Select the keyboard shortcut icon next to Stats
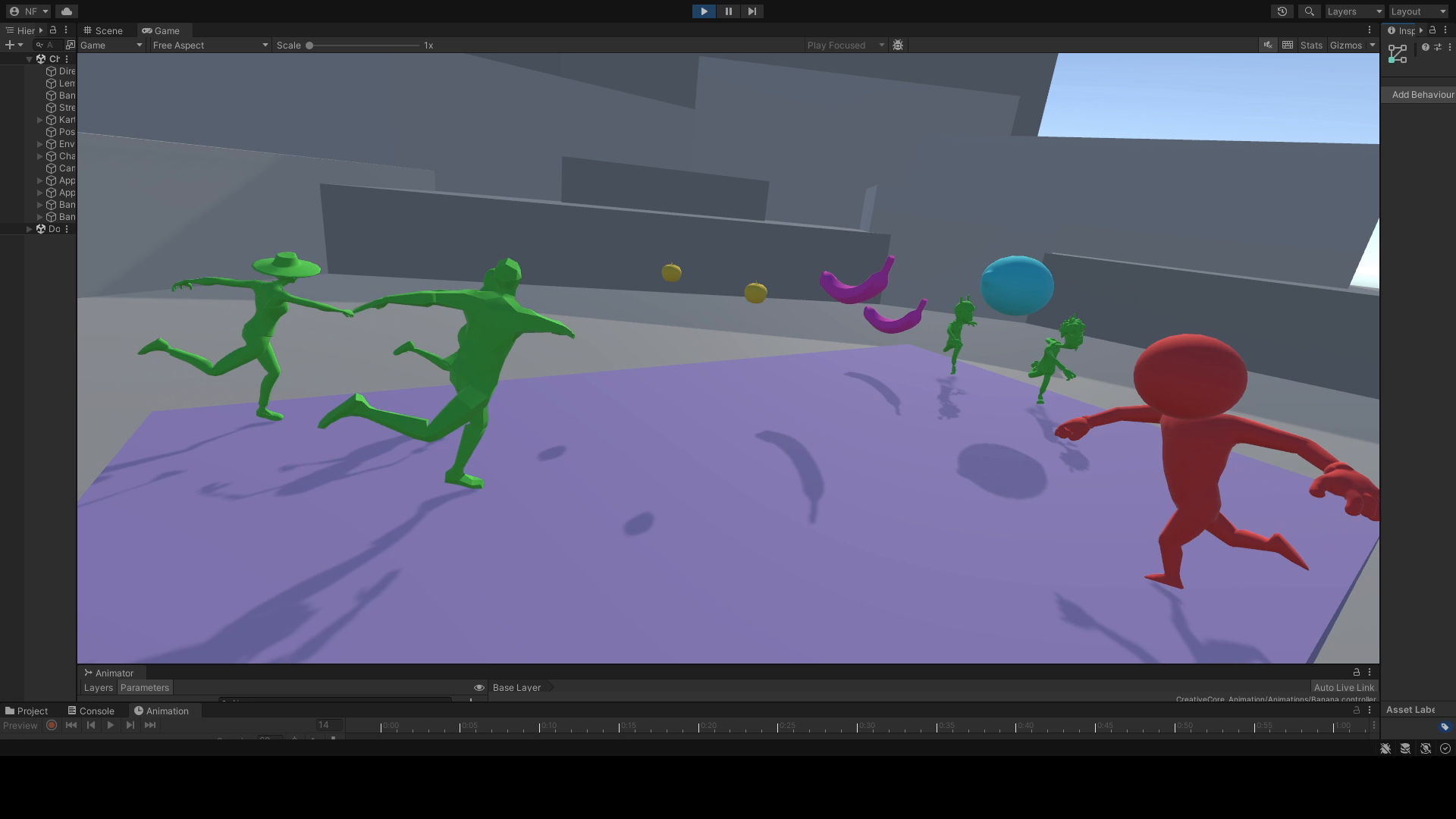The height and width of the screenshot is (819, 1456). click(x=1288, y=45)
